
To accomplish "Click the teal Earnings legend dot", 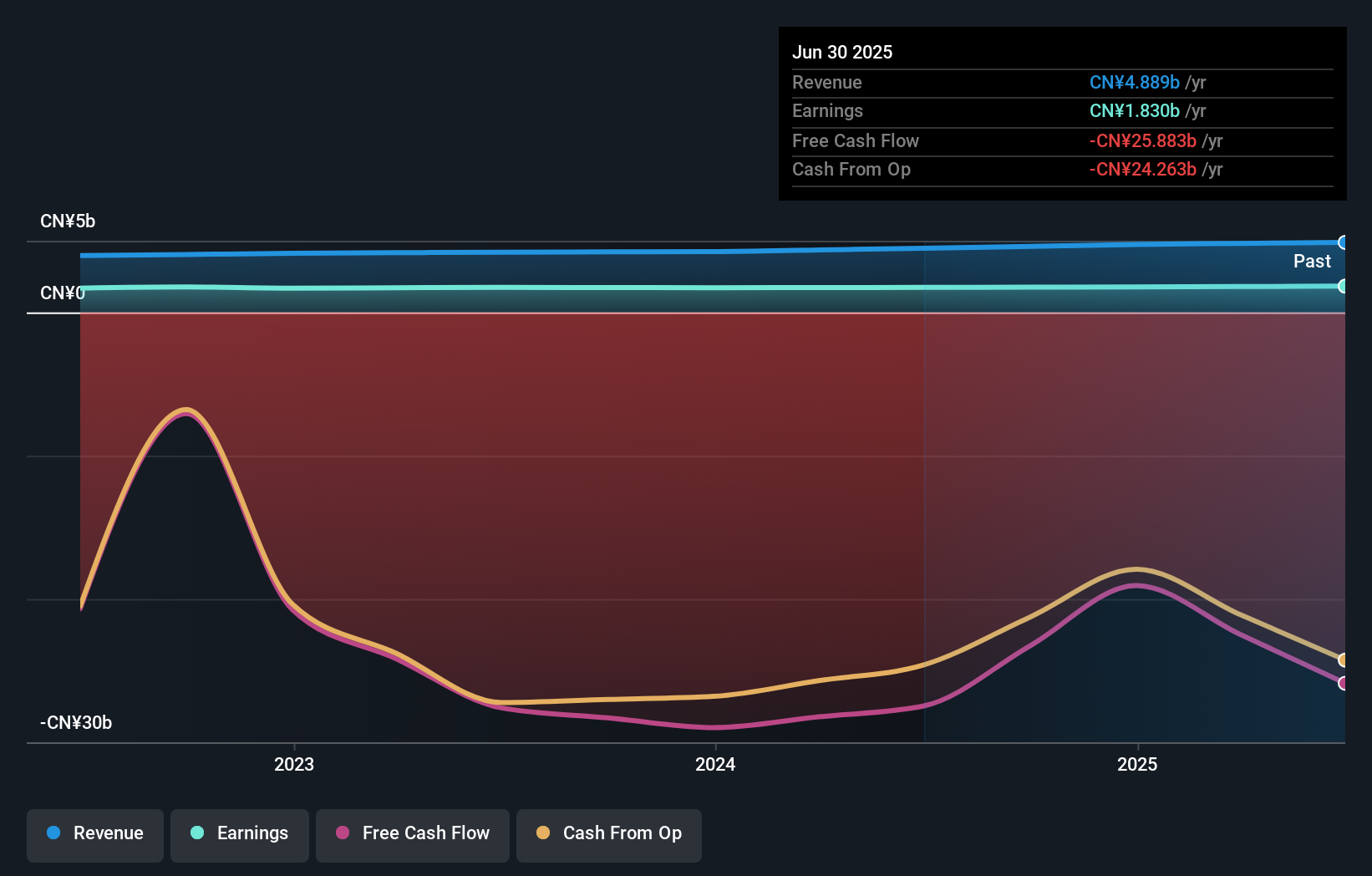I will [197, 833].
